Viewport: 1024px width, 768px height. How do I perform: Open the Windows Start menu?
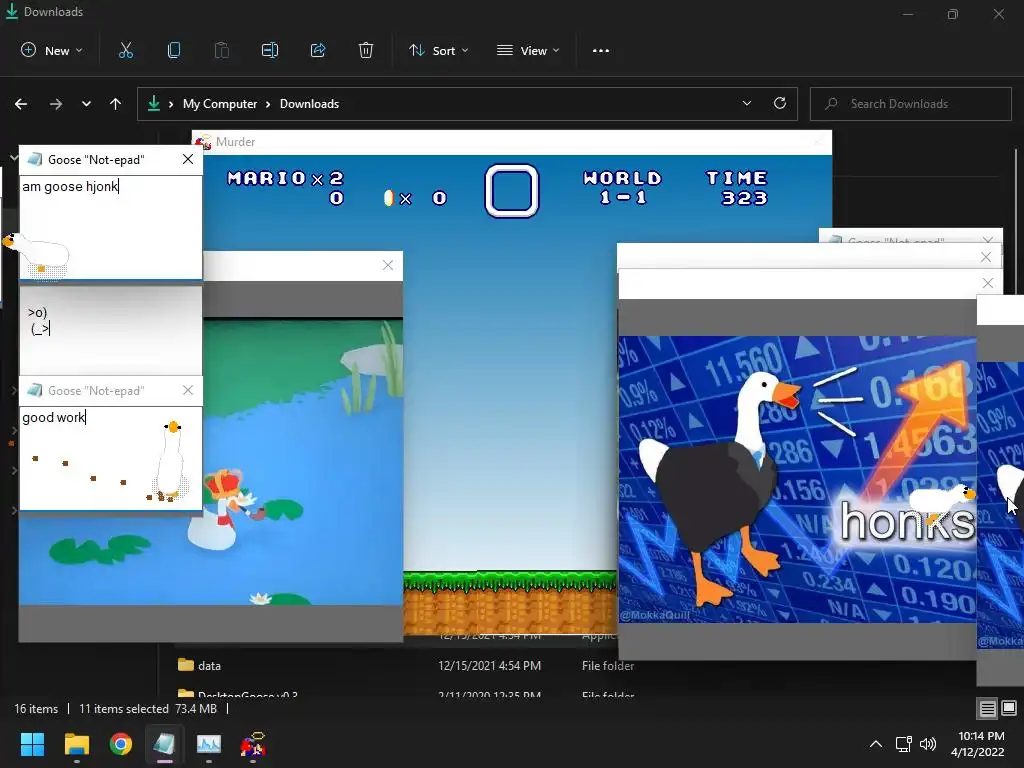click(x=32, y=744)
